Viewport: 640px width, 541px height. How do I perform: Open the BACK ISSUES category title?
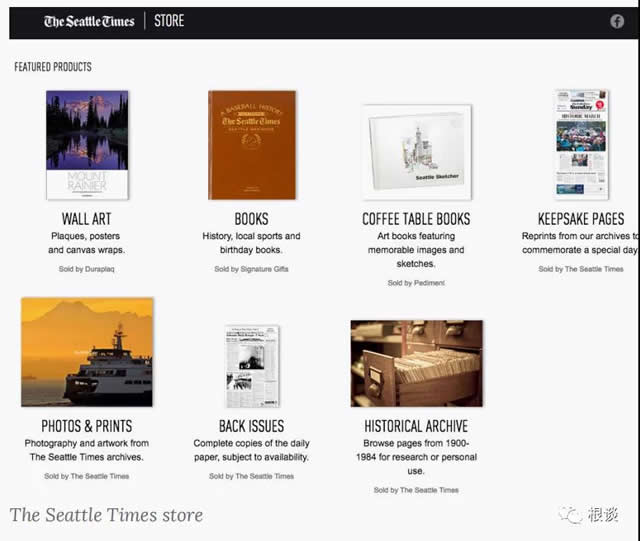(x=252, y=426)
